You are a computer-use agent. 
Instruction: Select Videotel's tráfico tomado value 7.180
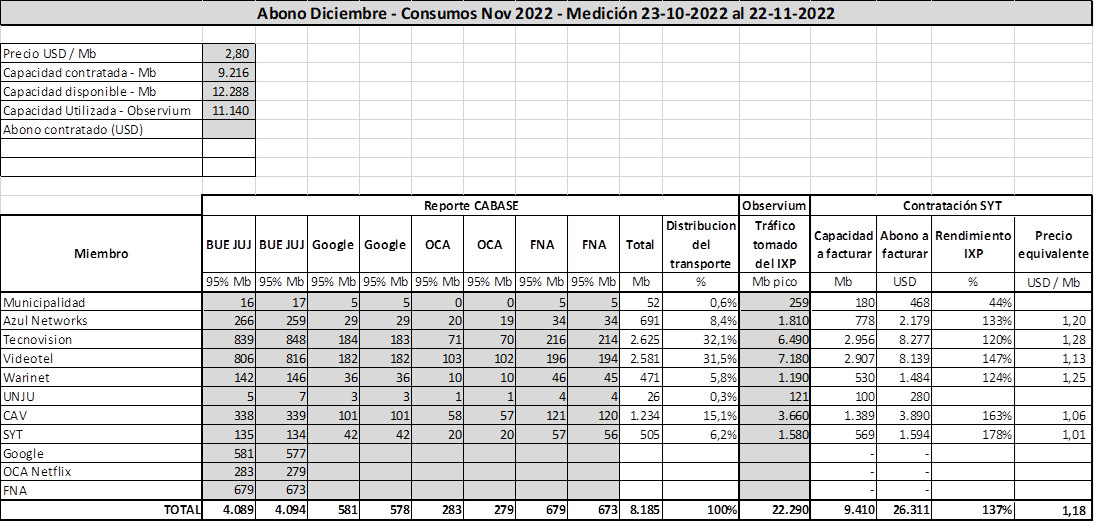[775, 358]
